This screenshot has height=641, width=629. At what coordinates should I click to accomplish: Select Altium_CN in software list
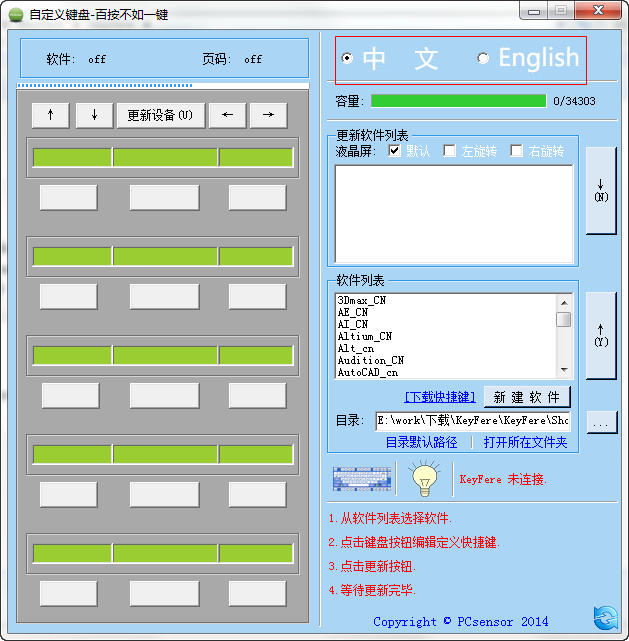pos(365,336)
